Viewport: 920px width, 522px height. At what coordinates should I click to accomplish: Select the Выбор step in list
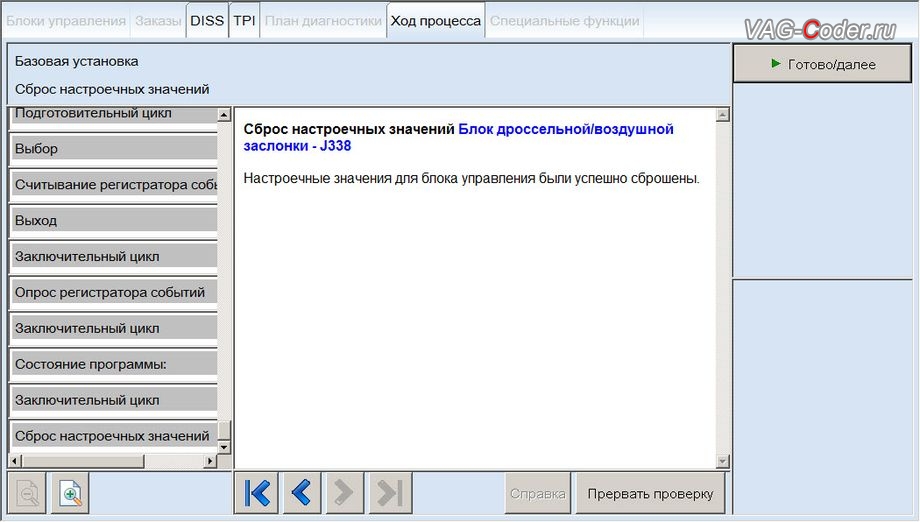(112, 149)
